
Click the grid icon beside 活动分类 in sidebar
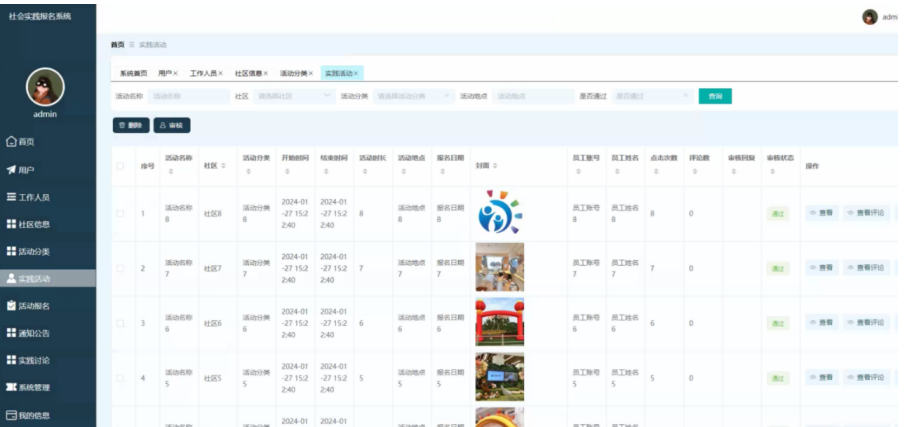click(11, 251)
